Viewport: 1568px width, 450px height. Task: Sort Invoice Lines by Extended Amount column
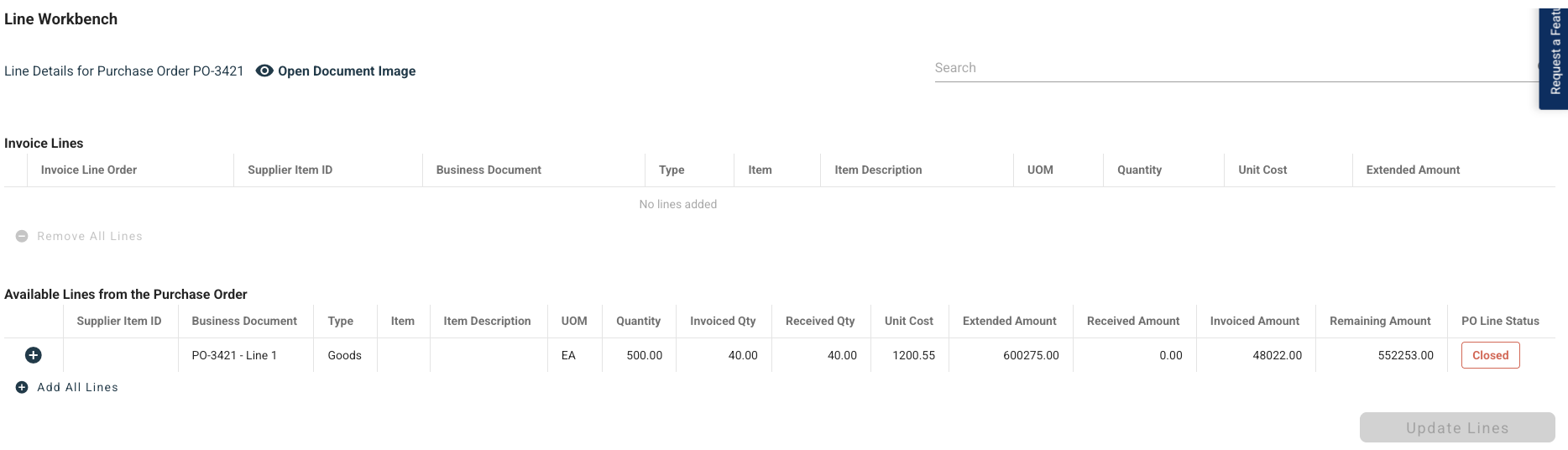click(1413, 170)
